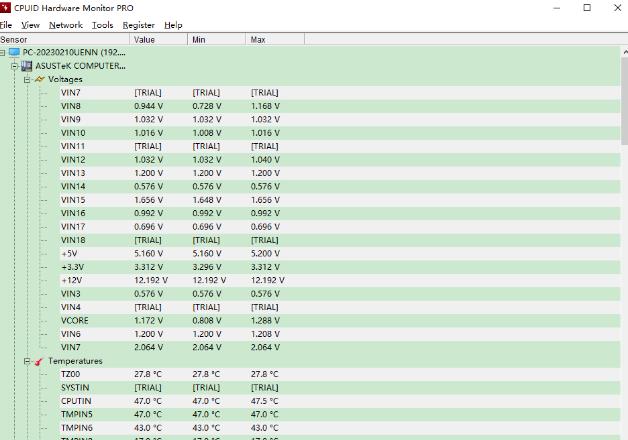Select the VIN3 sensor row
This screenshot has height=440, width=628.
click(x=340, y=294)
